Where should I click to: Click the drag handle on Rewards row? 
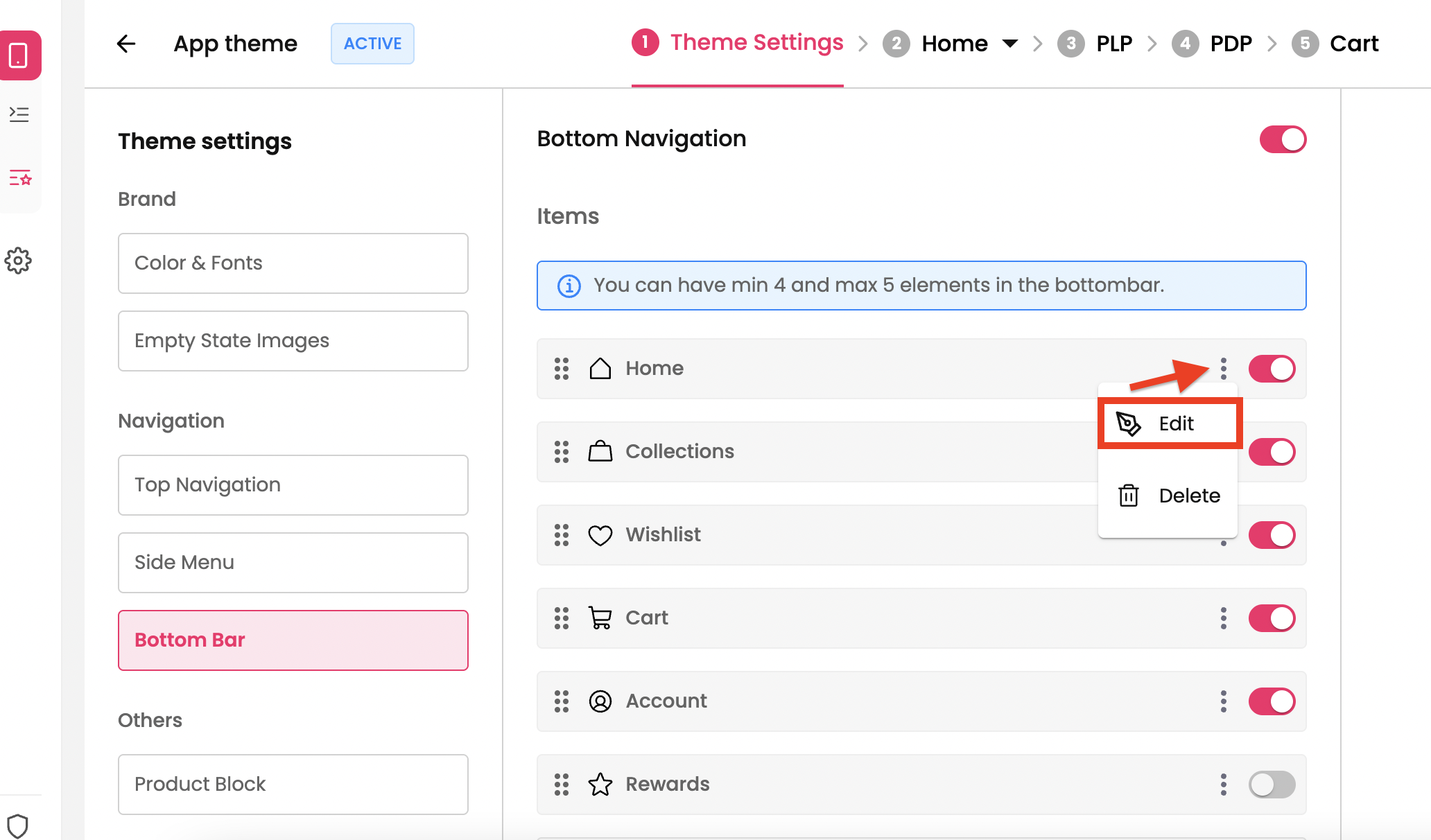[x=562, y=785]
